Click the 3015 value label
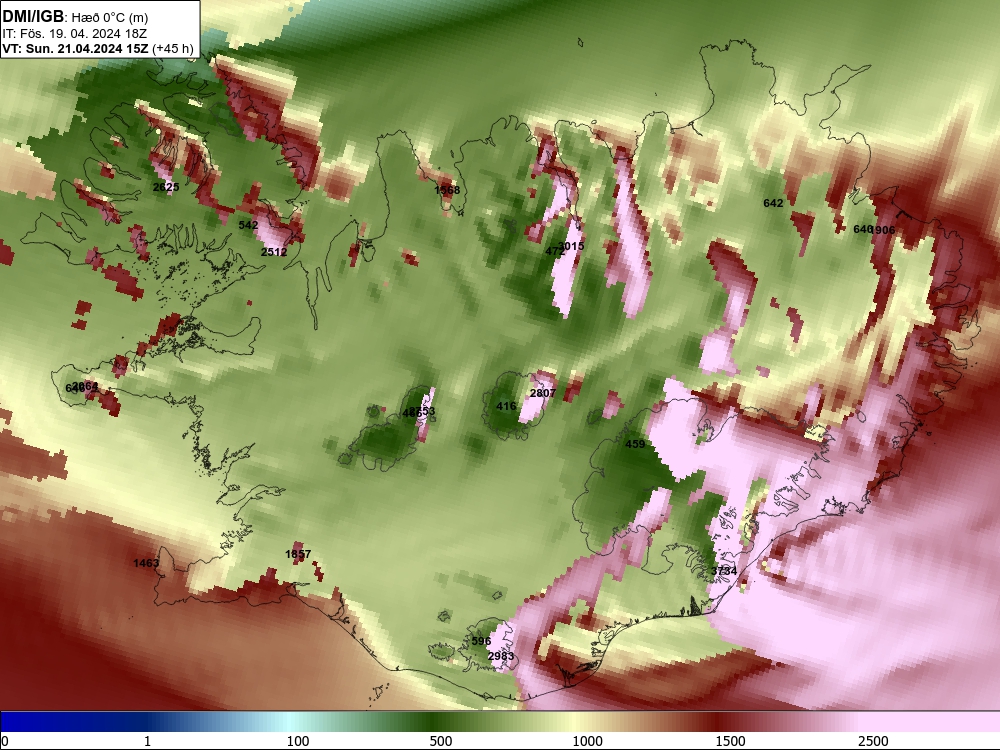Image resolution: width=1000 pixels, height=750 pixels. [571, 246]
